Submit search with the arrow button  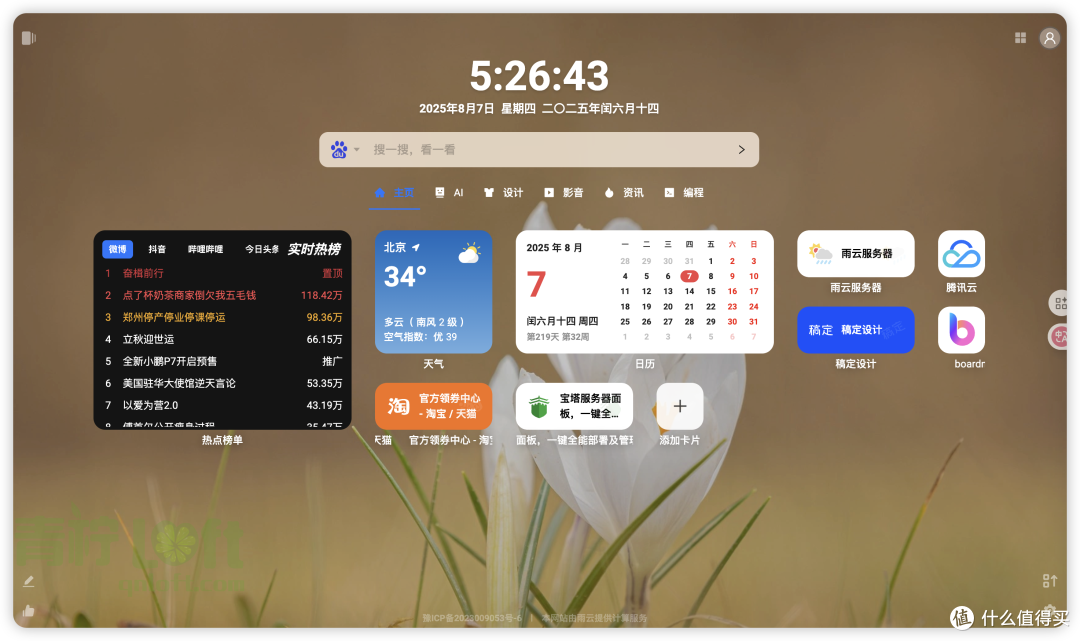[x=741, y=149]
